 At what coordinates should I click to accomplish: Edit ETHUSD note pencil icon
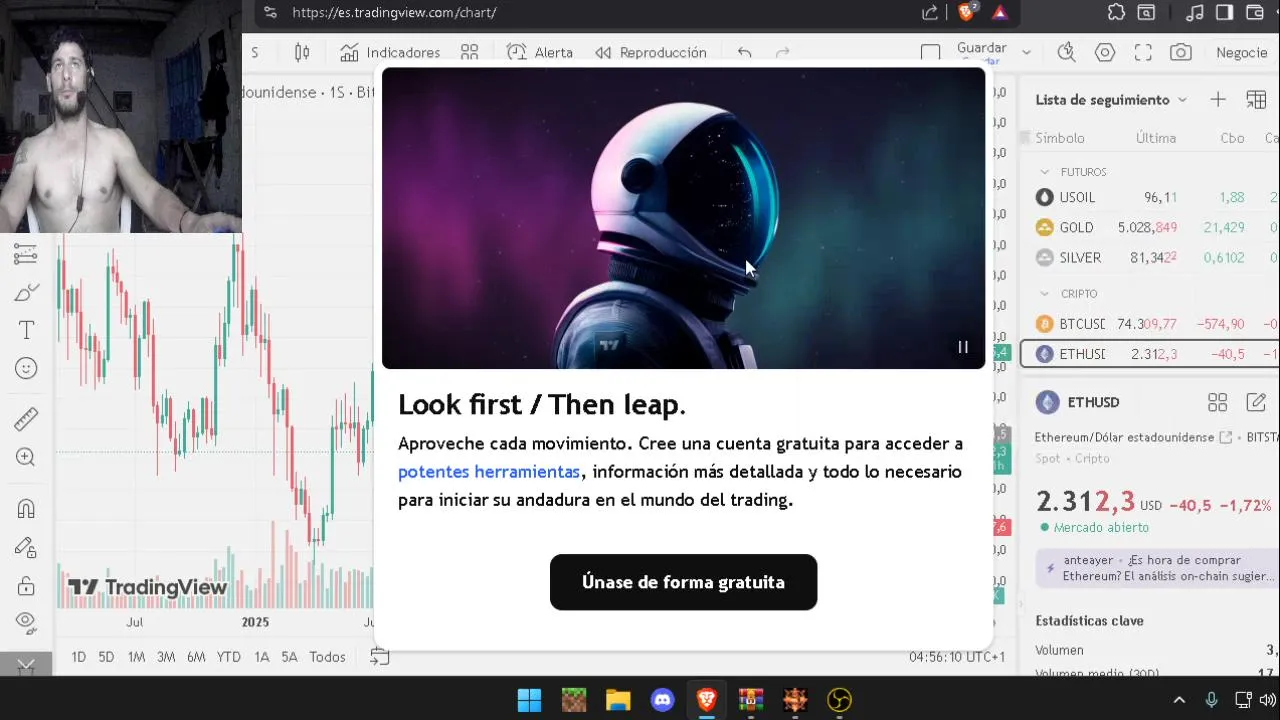pos(1256,402)
